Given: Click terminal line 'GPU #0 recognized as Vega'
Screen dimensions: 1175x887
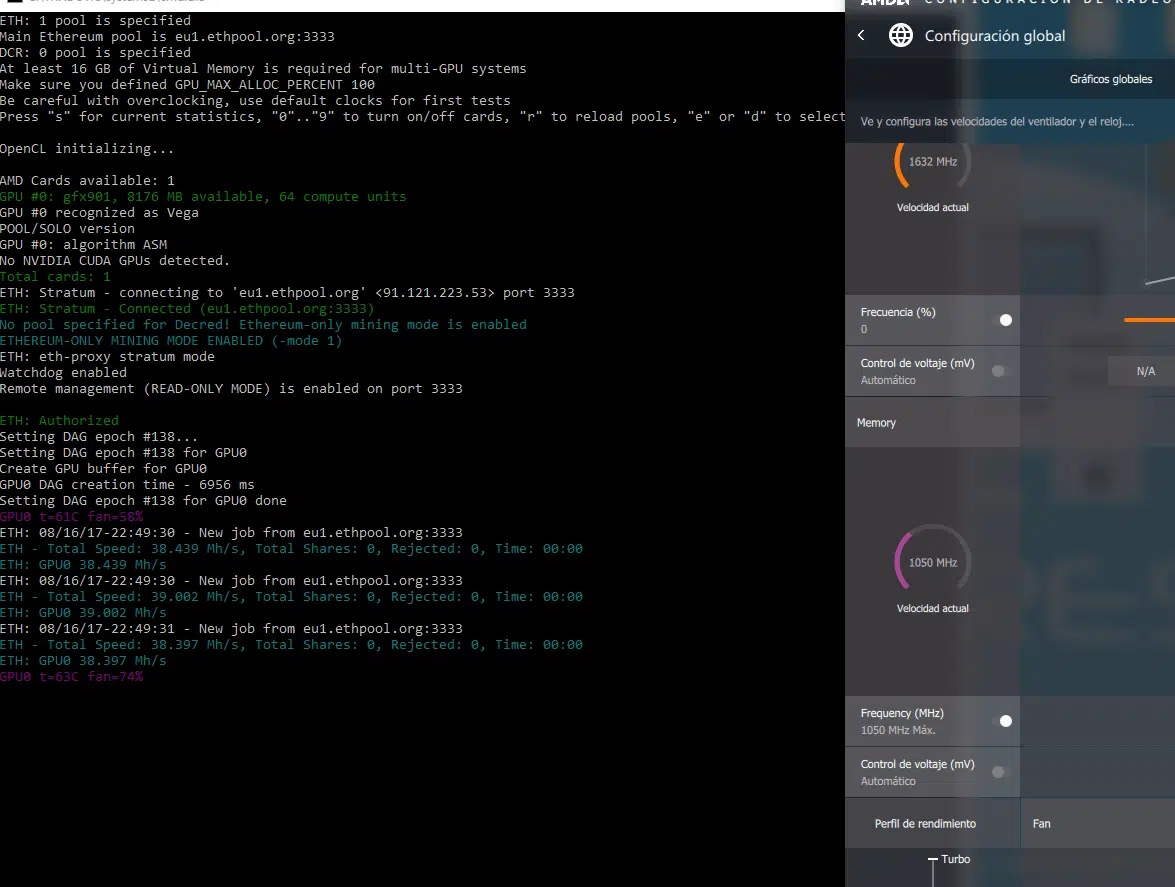Looking at the screenshot, I should click(99, 213).
